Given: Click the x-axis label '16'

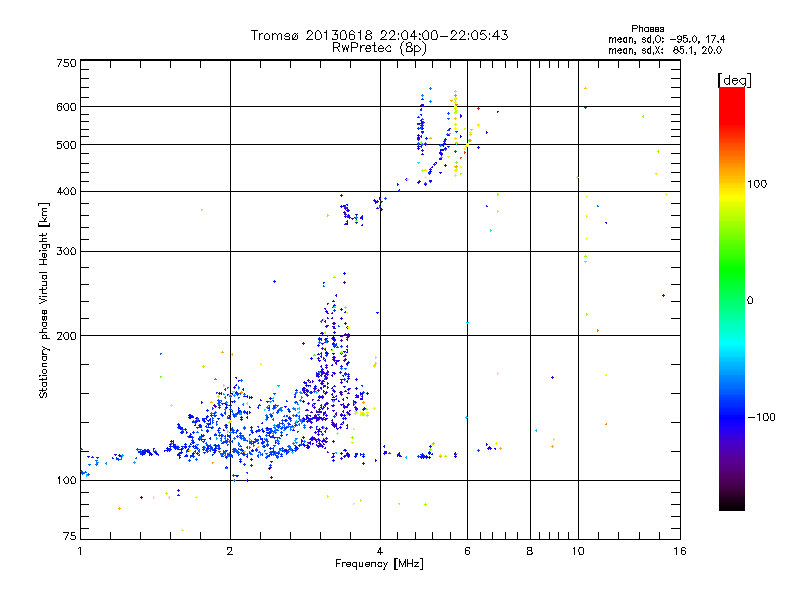Looking at the screenshot, I should [680, 551].
